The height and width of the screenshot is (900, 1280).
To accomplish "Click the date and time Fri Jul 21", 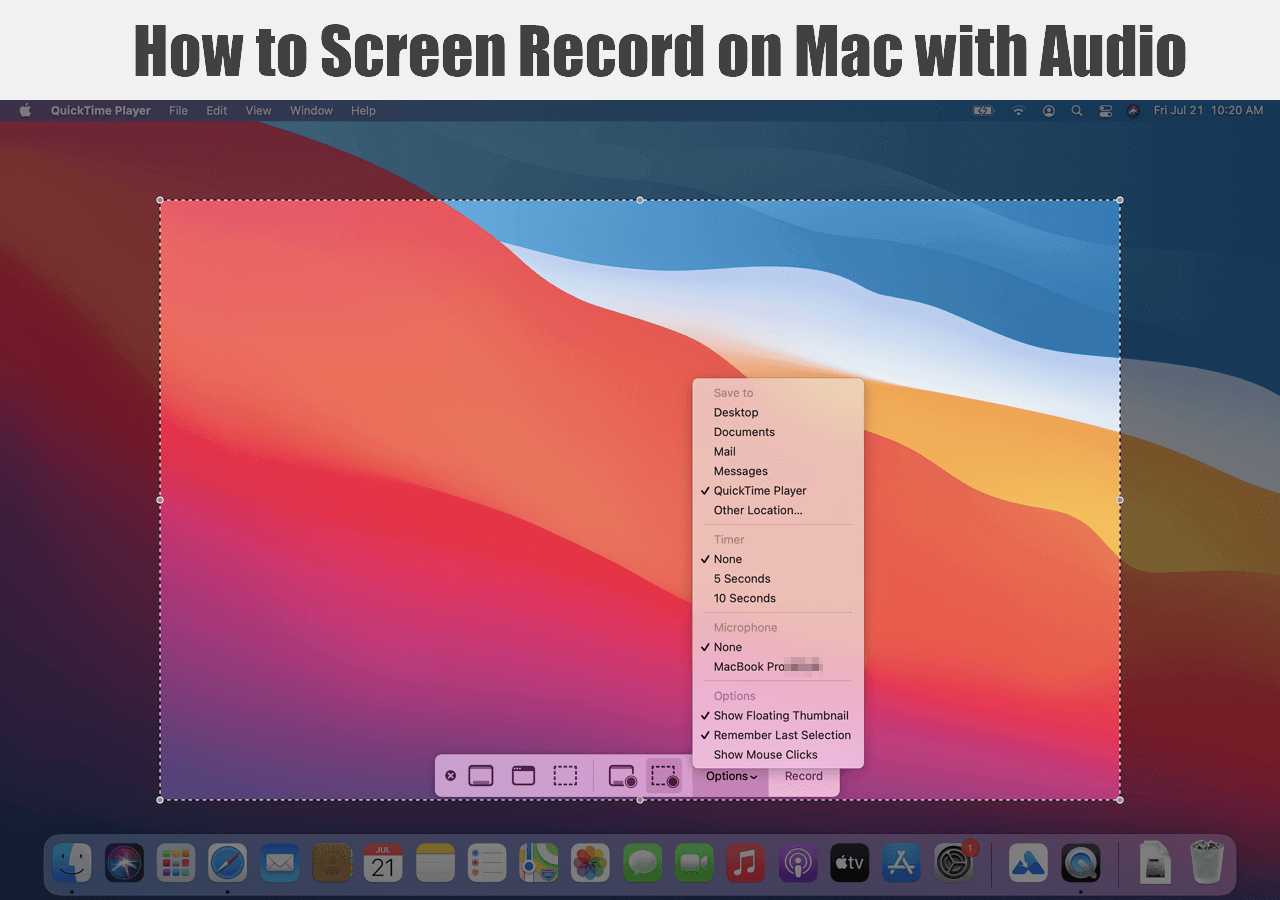I will click(x=1208, y=111).
